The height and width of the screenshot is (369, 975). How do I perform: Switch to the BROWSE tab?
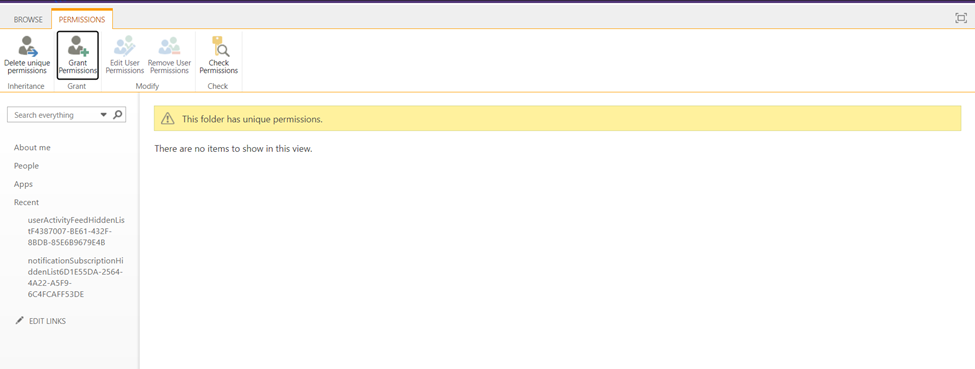click(28, 20)
